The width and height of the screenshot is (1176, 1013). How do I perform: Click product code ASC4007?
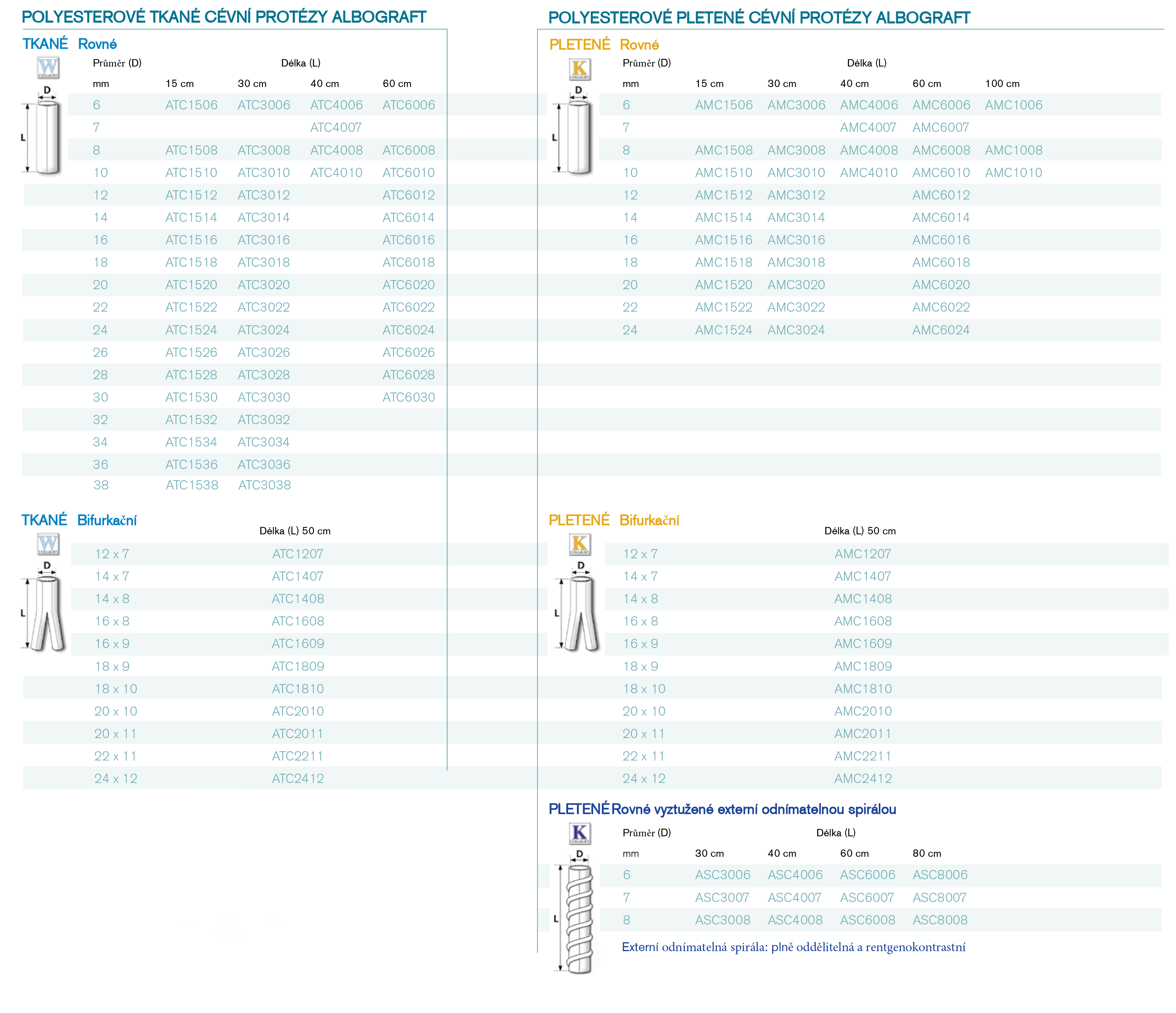point(795,898)
